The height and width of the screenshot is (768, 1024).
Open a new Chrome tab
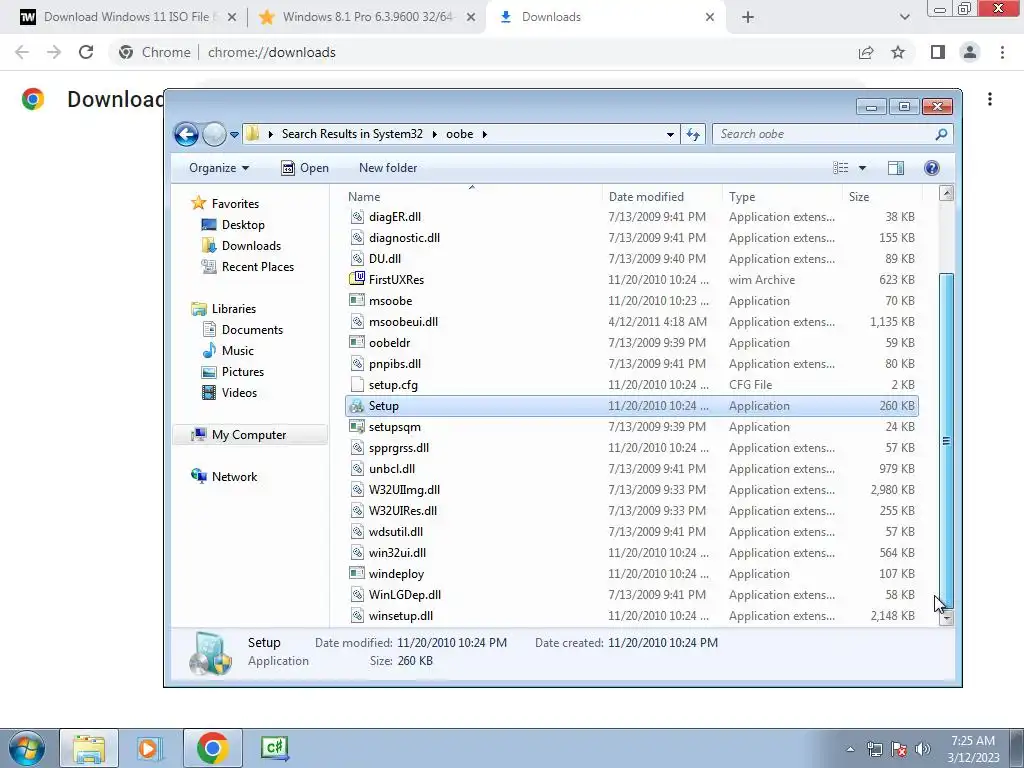click(748, 18)
